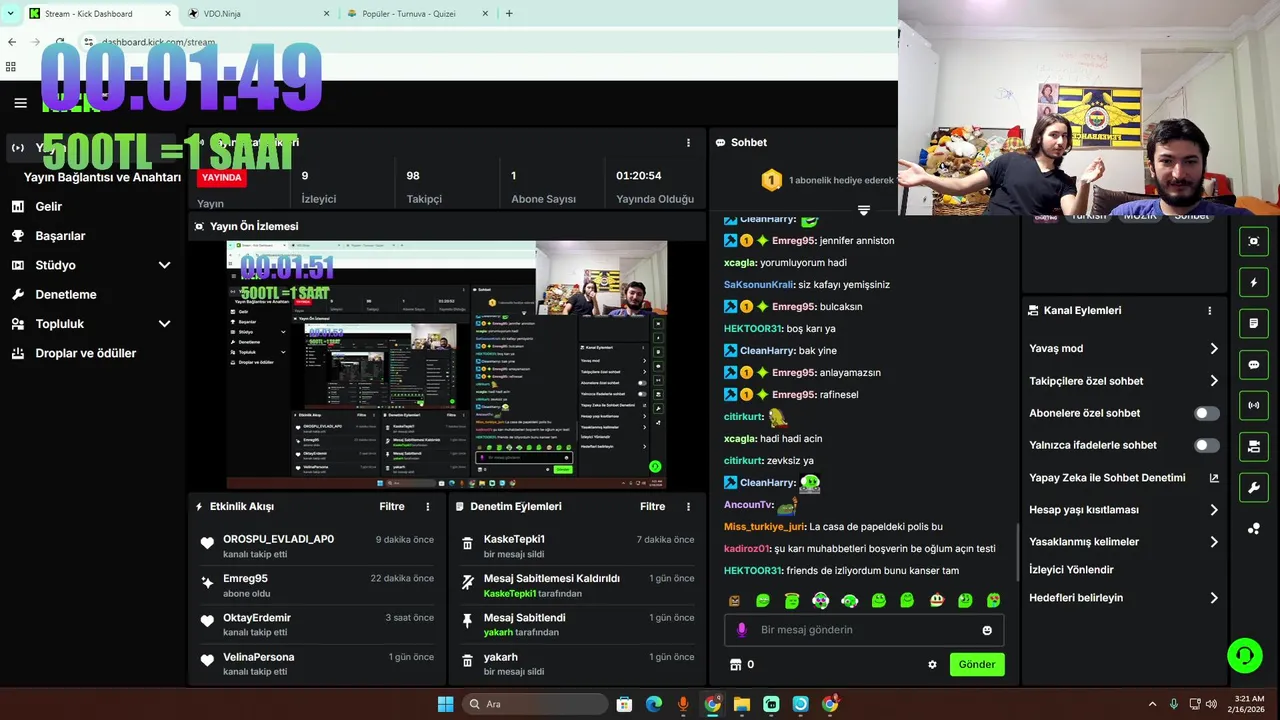Select OROSPU_EVLADI_AP0 follow event
The width and height of the screenshot is (1280, 720).
[x=317, y=546]
